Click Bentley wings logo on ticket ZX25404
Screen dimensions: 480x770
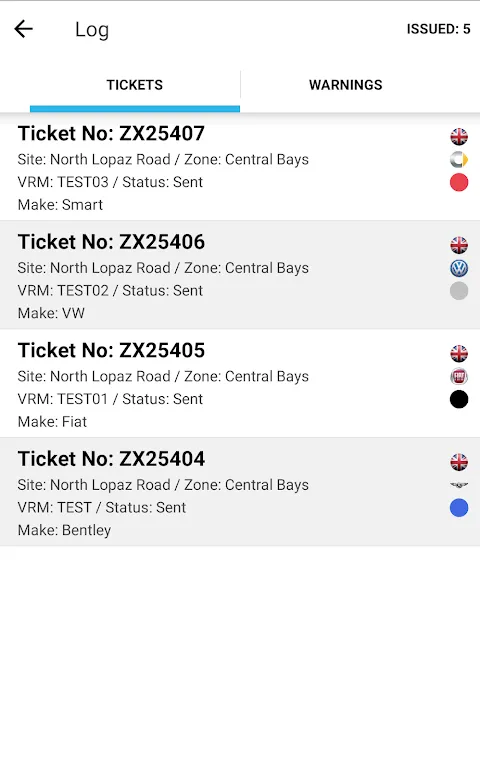[x=459, y=485]
